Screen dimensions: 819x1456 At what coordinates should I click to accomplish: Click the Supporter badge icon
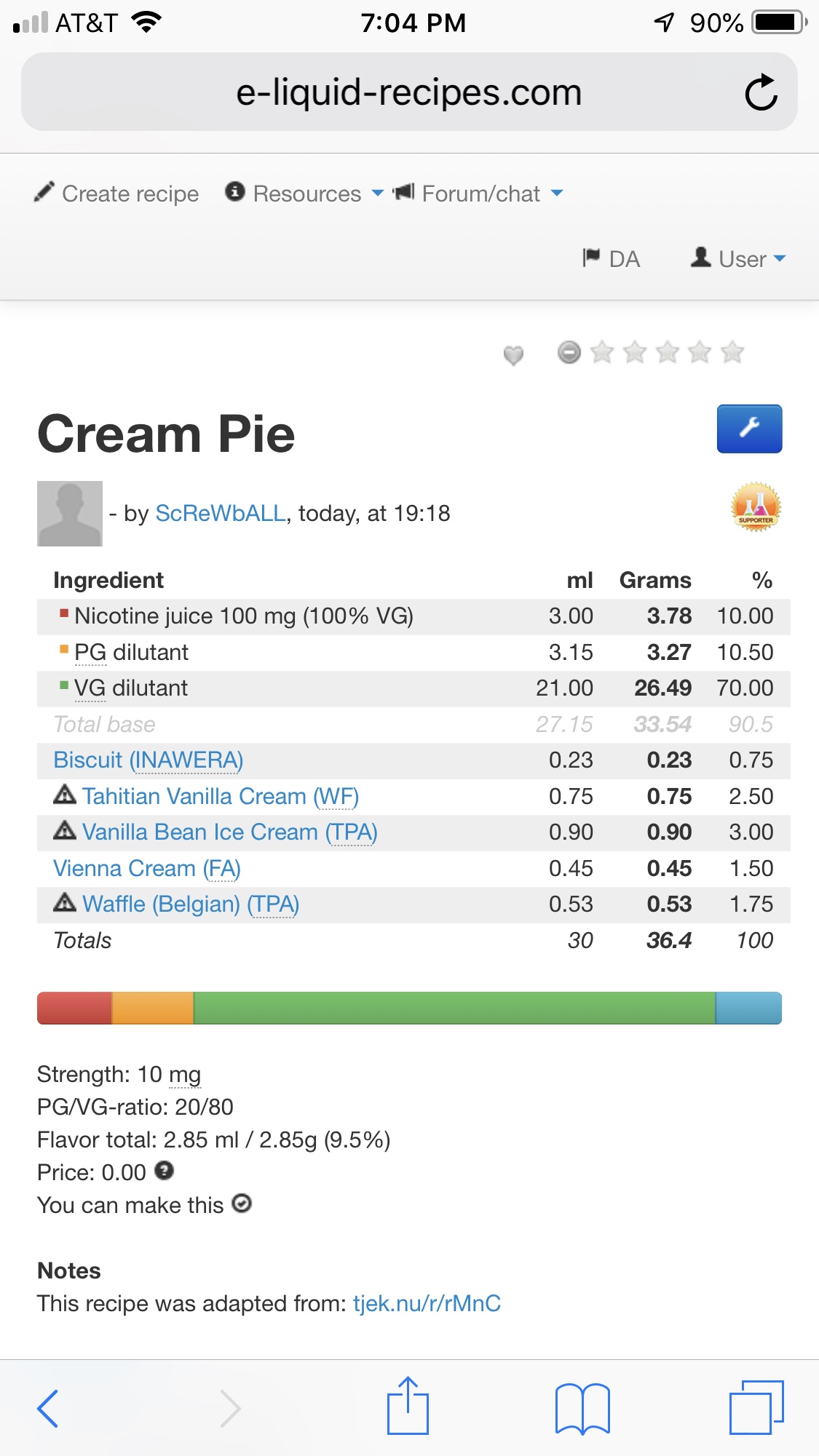pos(756,507)
